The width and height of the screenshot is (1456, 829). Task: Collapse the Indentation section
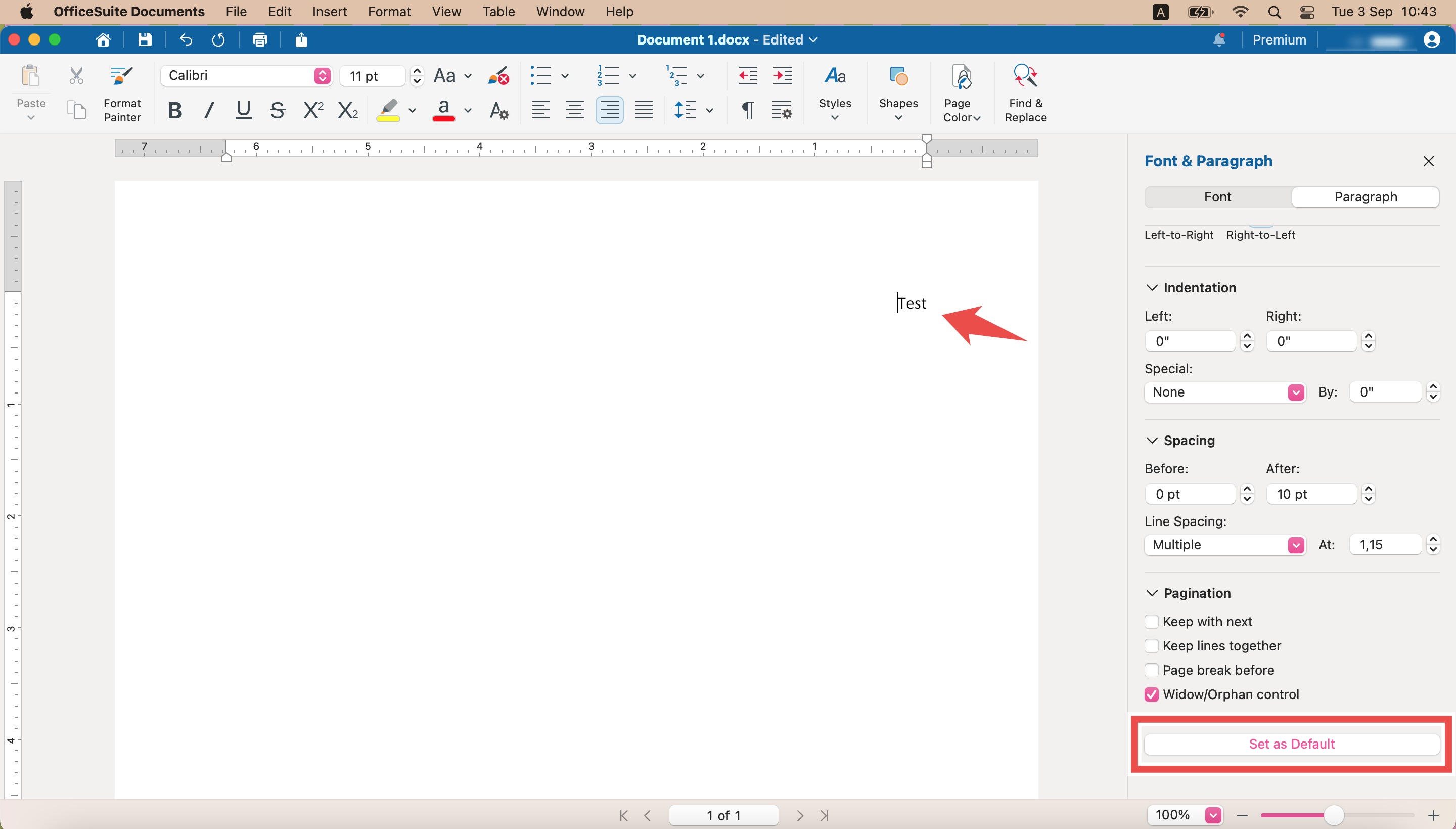[1151, 287]
